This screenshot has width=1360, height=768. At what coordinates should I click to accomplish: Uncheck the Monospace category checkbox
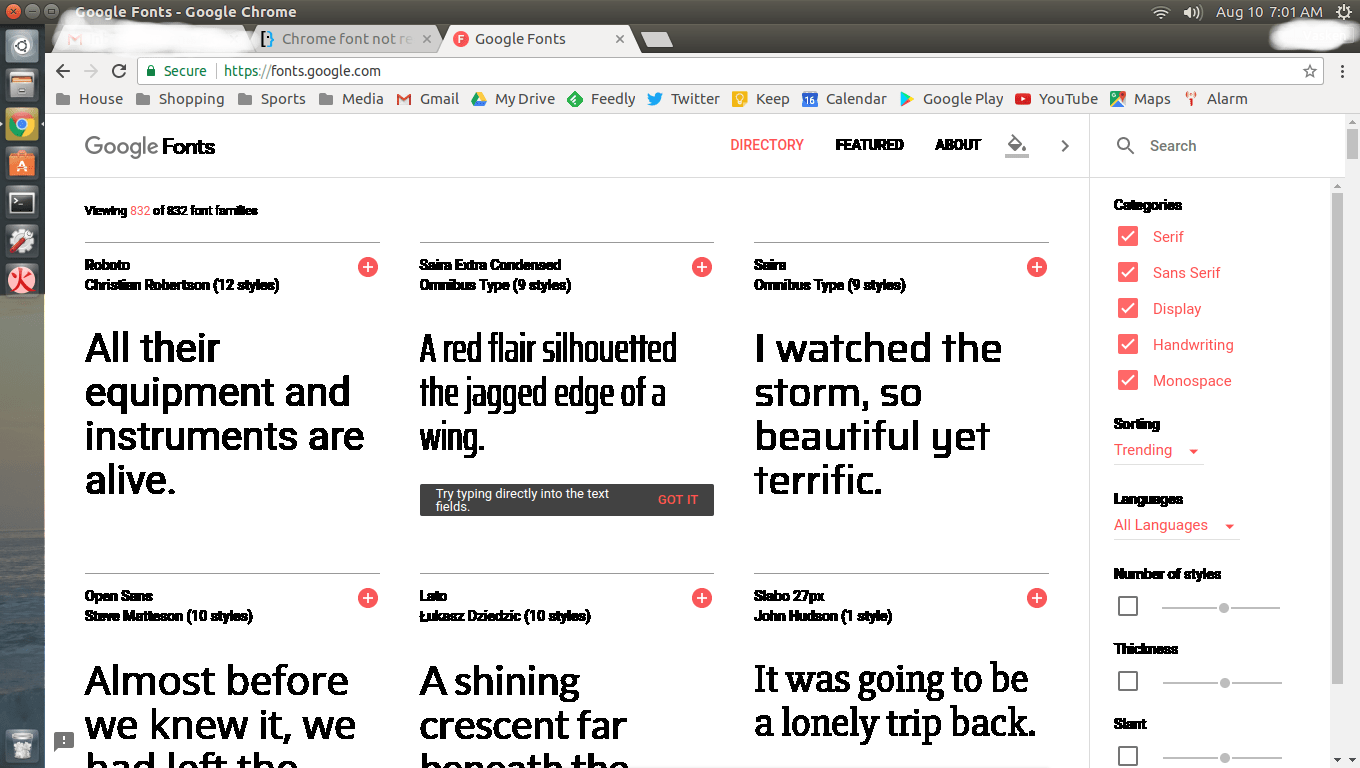(x=1128, y=381)
